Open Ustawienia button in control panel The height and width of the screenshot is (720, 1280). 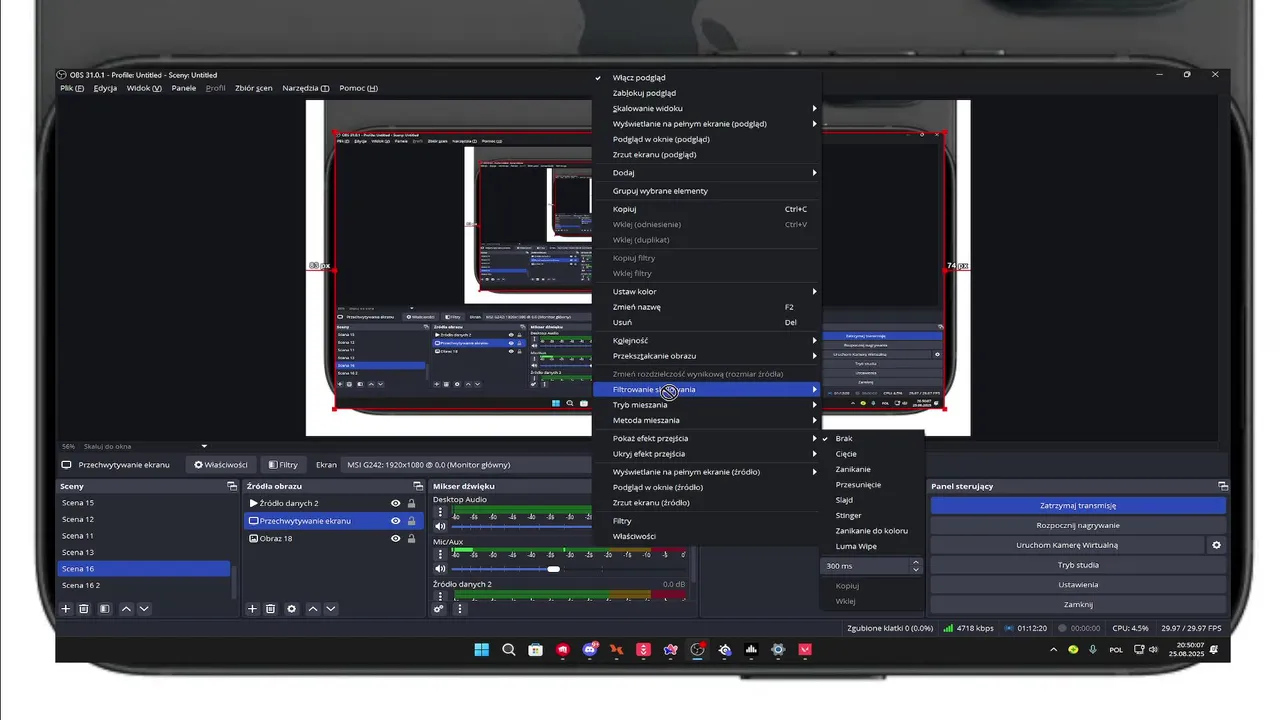point(1078,585)
